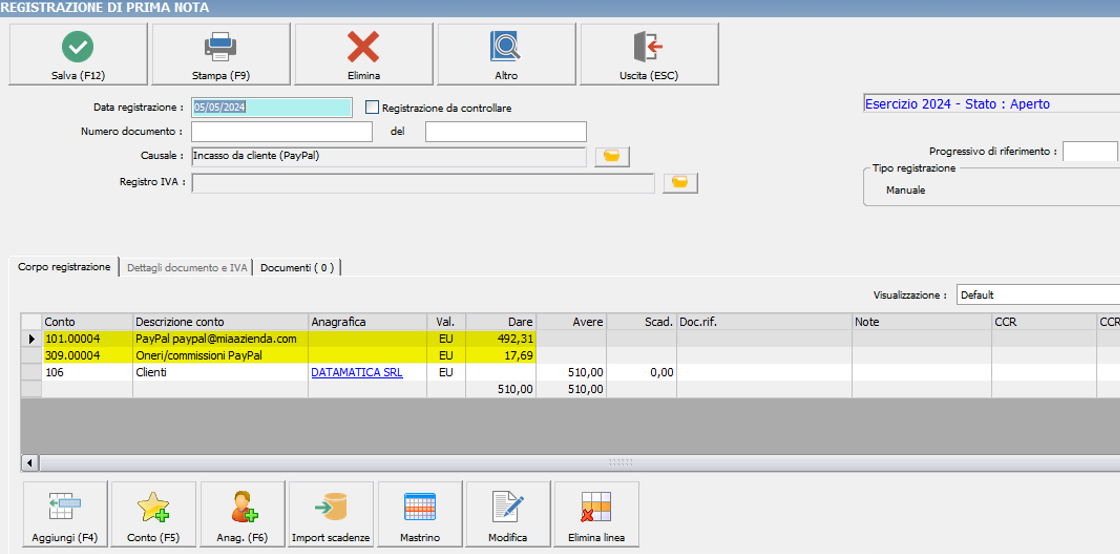Viewport: 1120px width, 554px height.
Task: Add a contact with Anag. (F6)
Action: [243, 514]
